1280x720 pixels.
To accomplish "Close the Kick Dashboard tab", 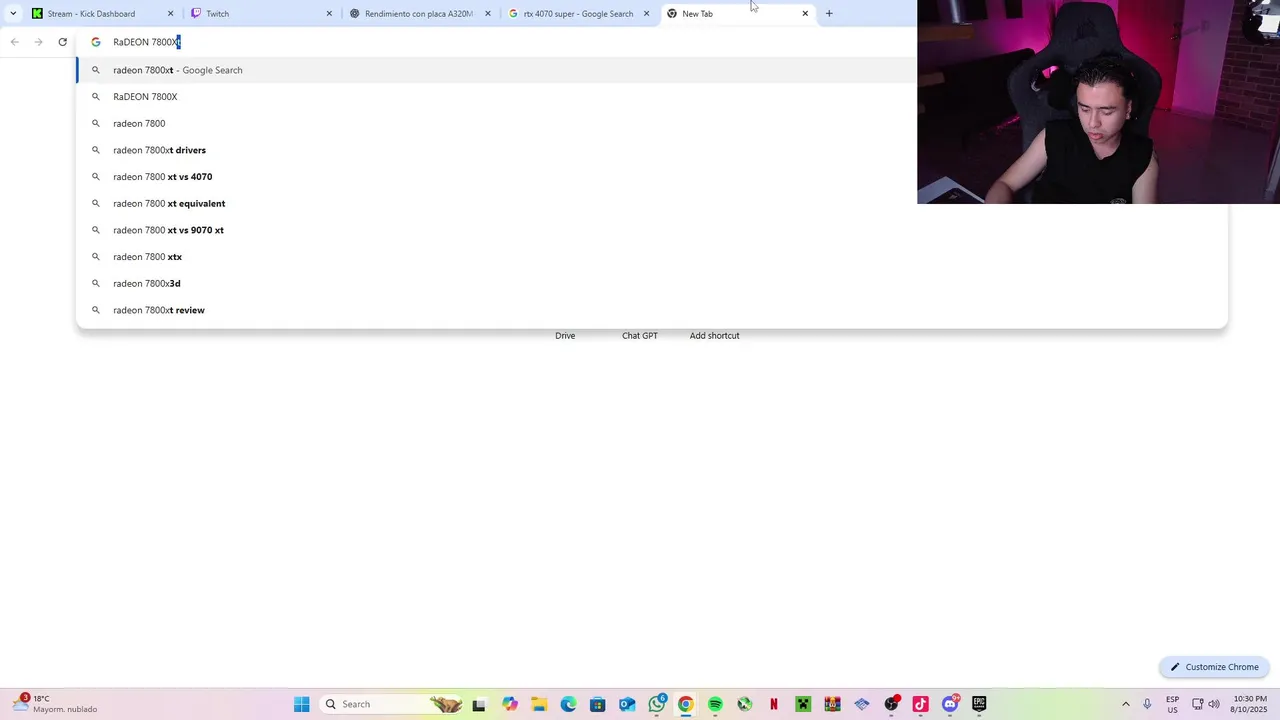I will (x=170, y=14).
